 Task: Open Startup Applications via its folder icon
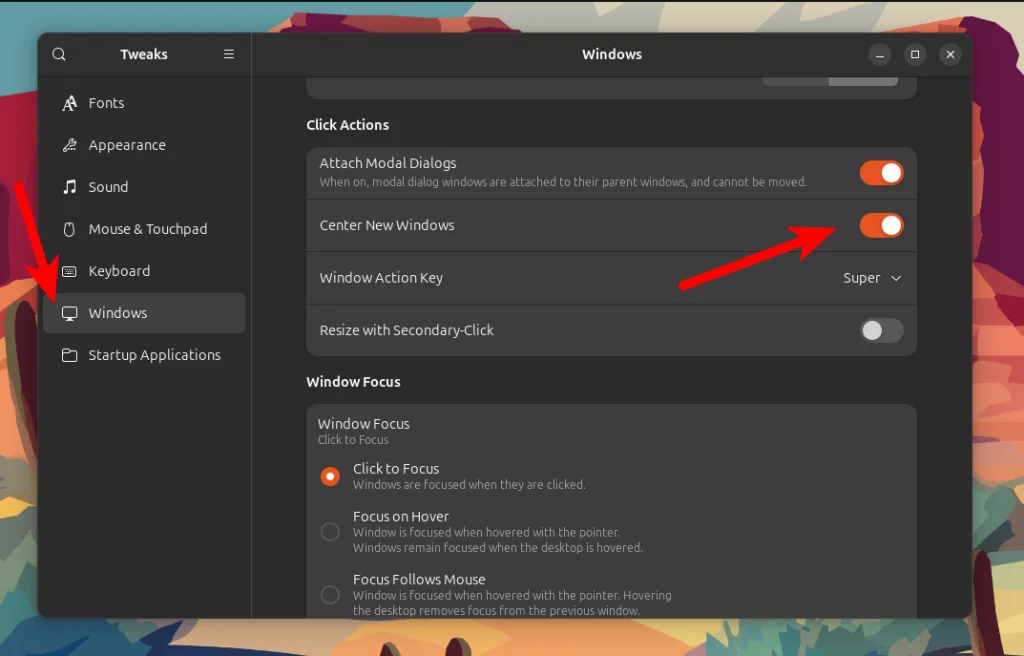point(70,355)
